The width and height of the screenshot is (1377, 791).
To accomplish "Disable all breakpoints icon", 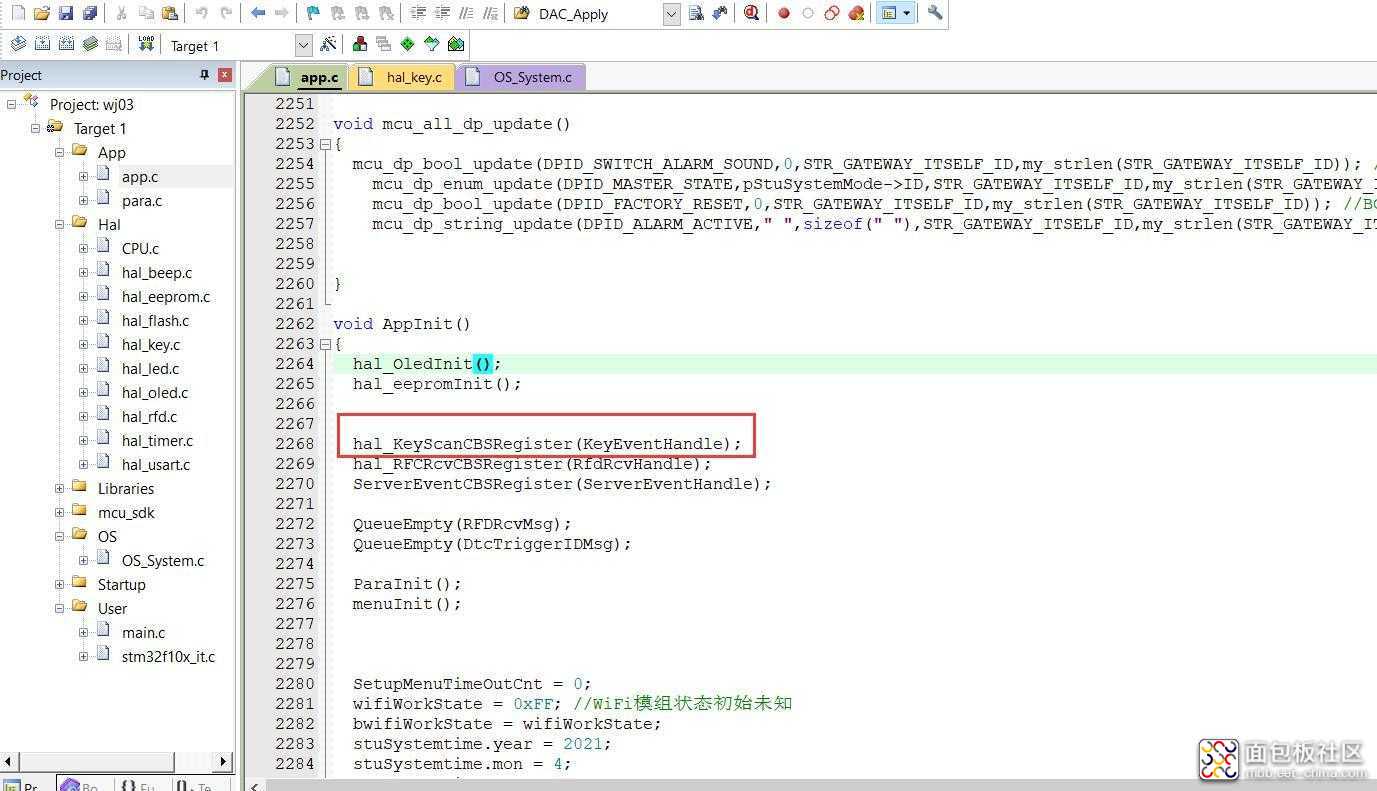I will point(832,14).
